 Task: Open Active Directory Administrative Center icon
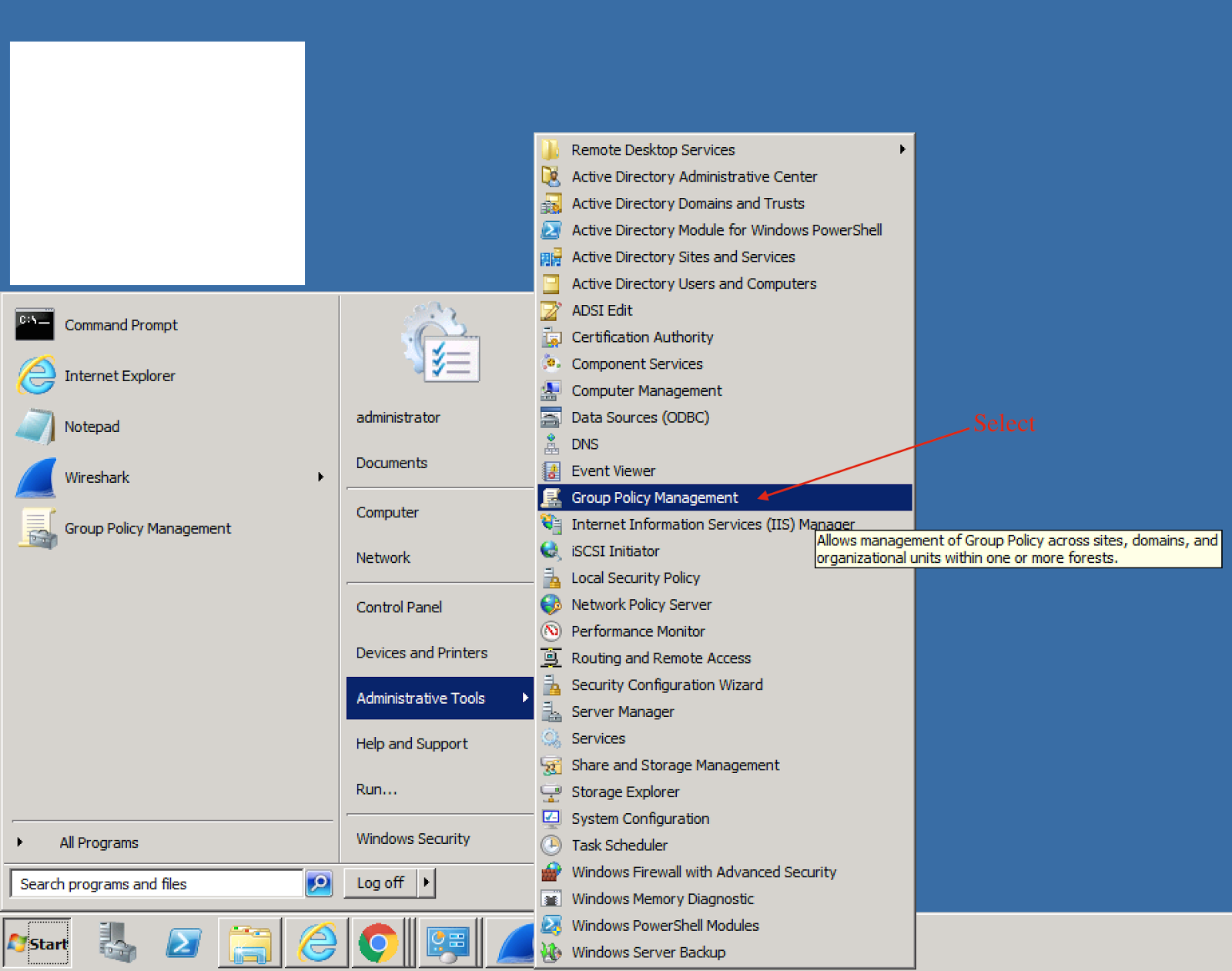[551, 176]
